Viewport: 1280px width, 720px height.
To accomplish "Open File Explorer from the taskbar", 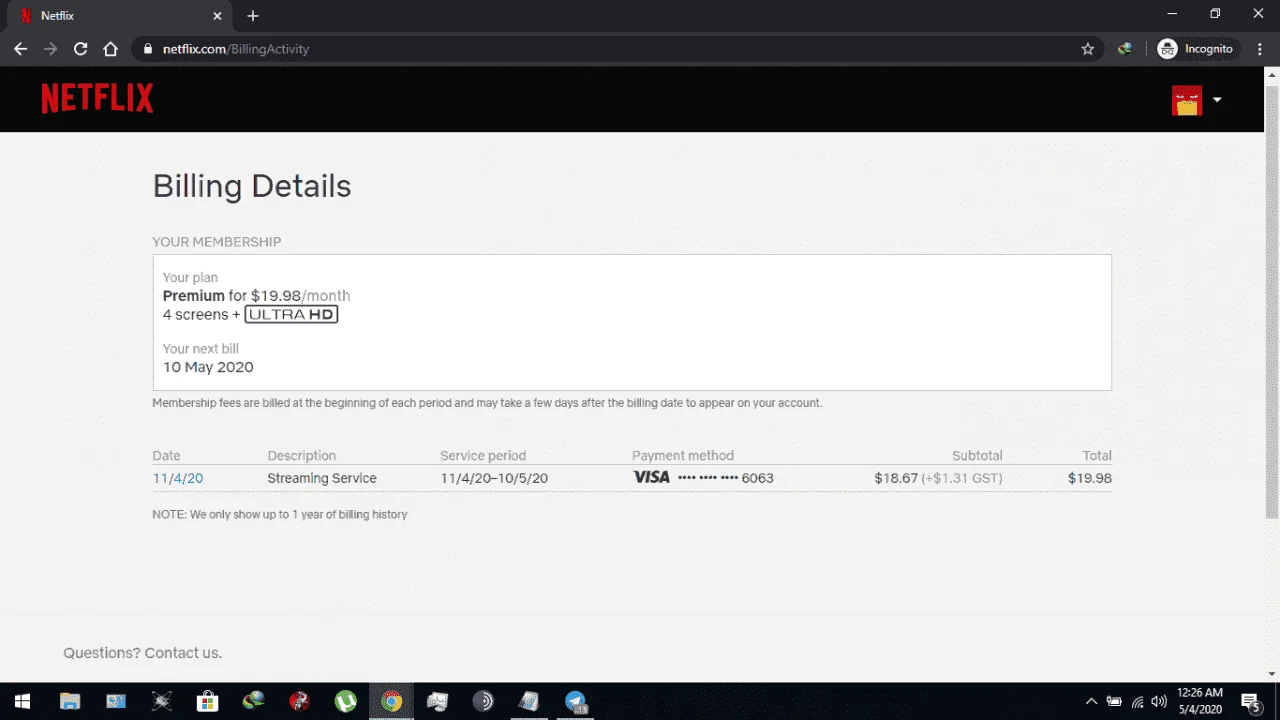I will 70,701.
